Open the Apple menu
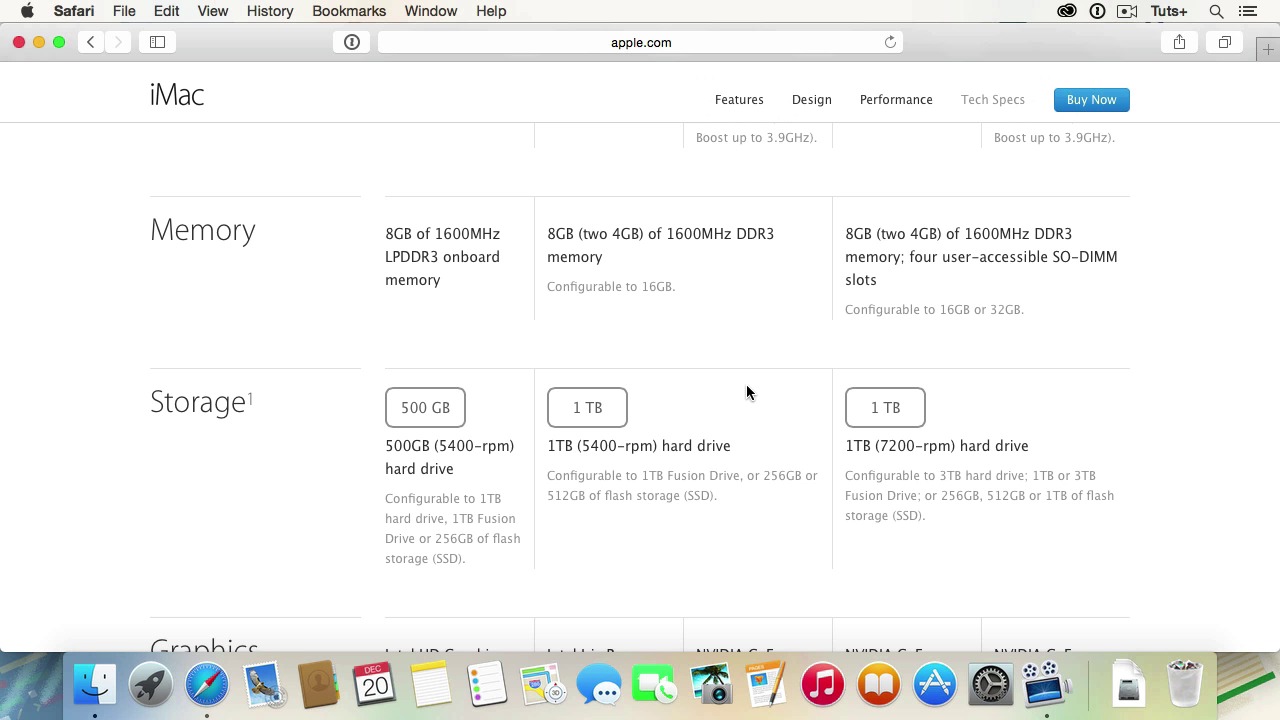This screenshot has height=720, width=1280. coord(28,11)
